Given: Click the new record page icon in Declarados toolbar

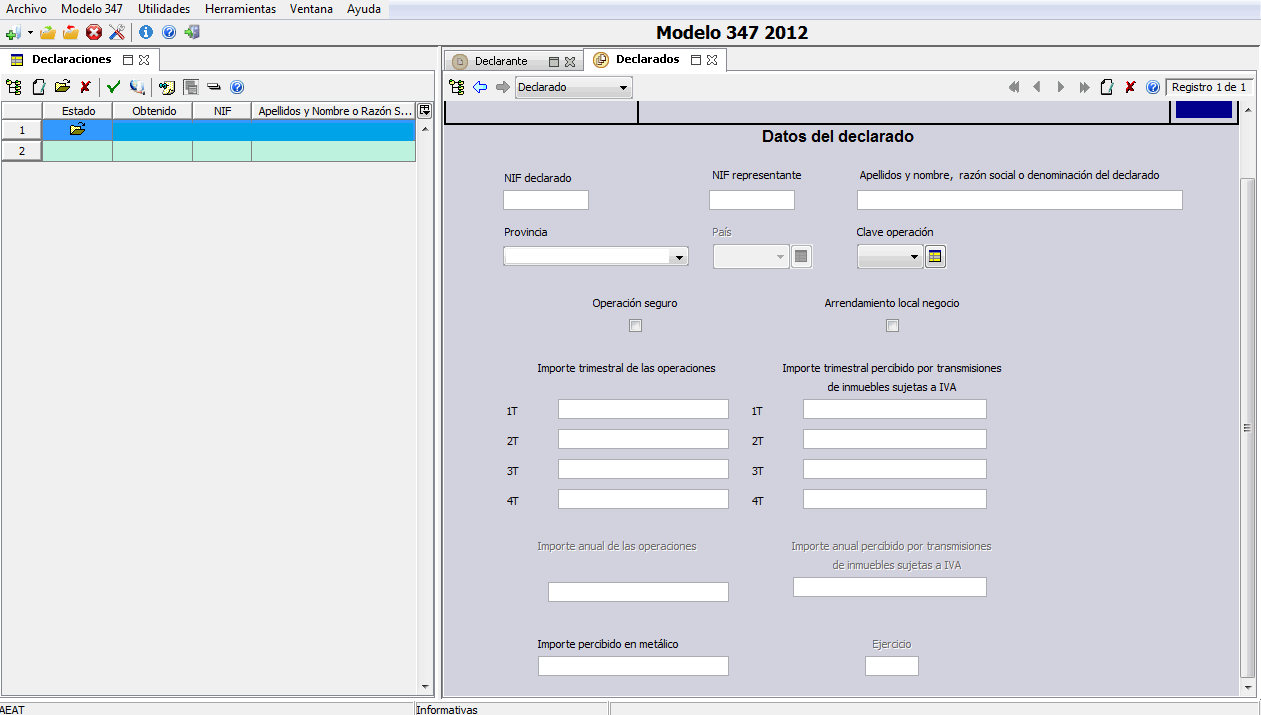Looking at the screenshot, I should 1107,87.
